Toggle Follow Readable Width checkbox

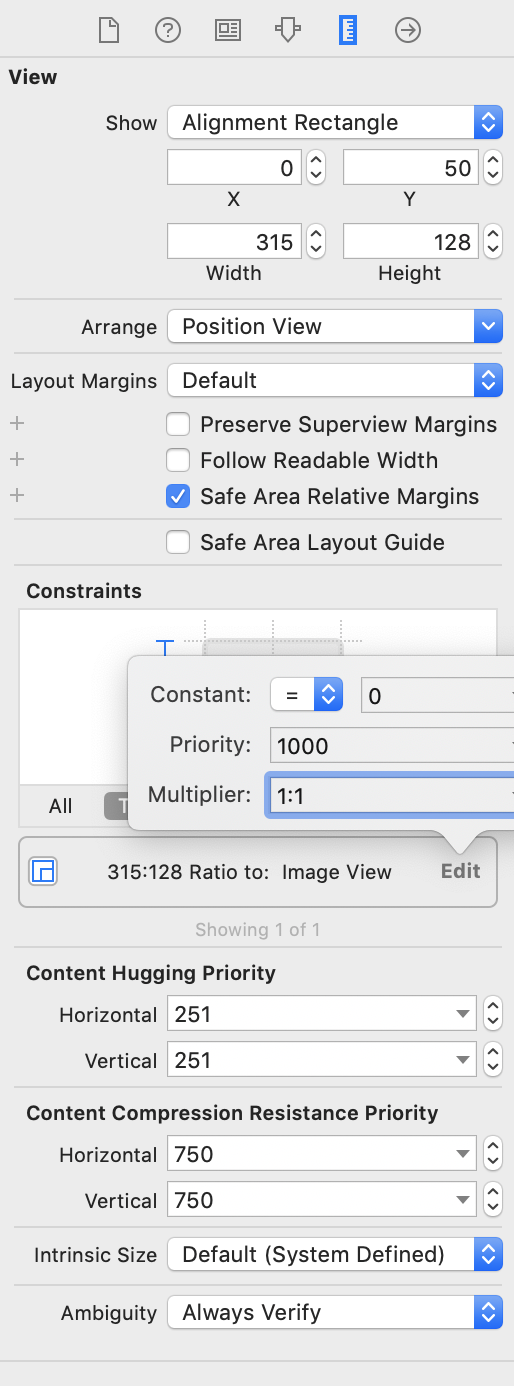[x=178, y=460]
